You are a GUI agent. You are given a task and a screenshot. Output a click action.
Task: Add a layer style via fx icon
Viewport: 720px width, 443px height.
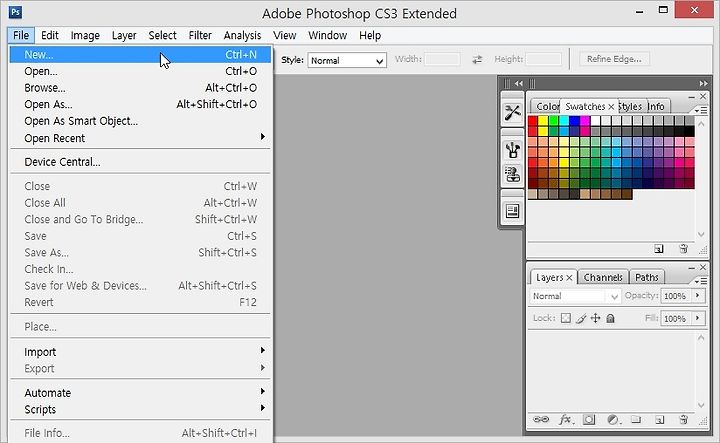[565, 419]
